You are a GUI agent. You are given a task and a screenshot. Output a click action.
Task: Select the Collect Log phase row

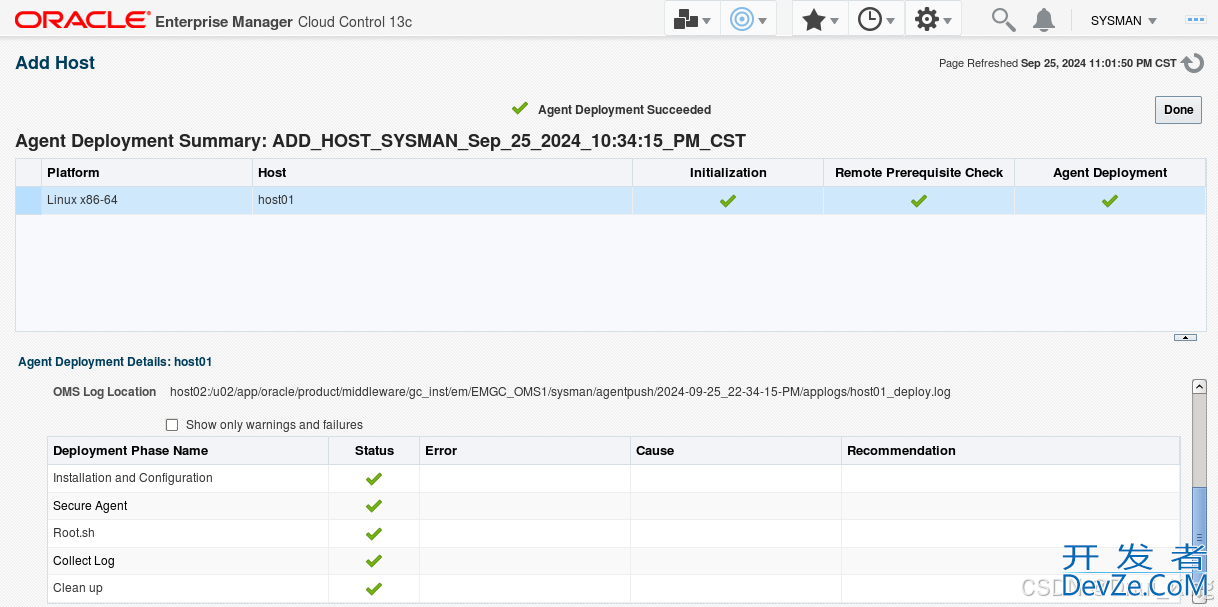[x=614, y=561]
